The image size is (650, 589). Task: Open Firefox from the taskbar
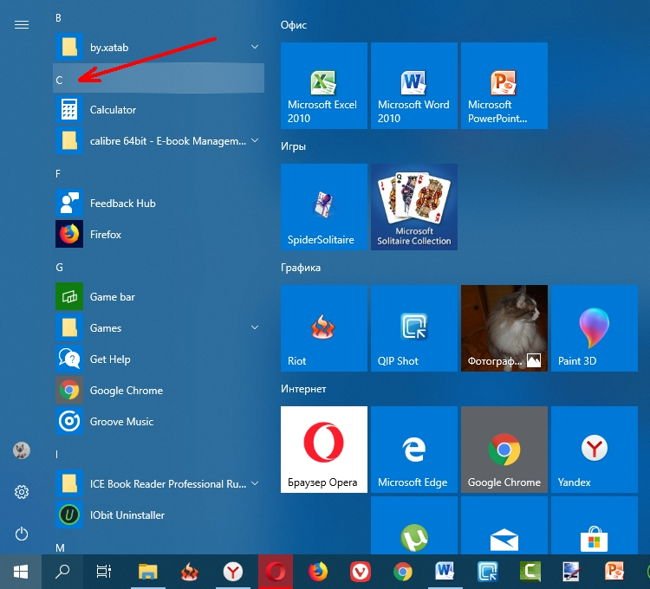pyautogui.click(x=318, y=572)
